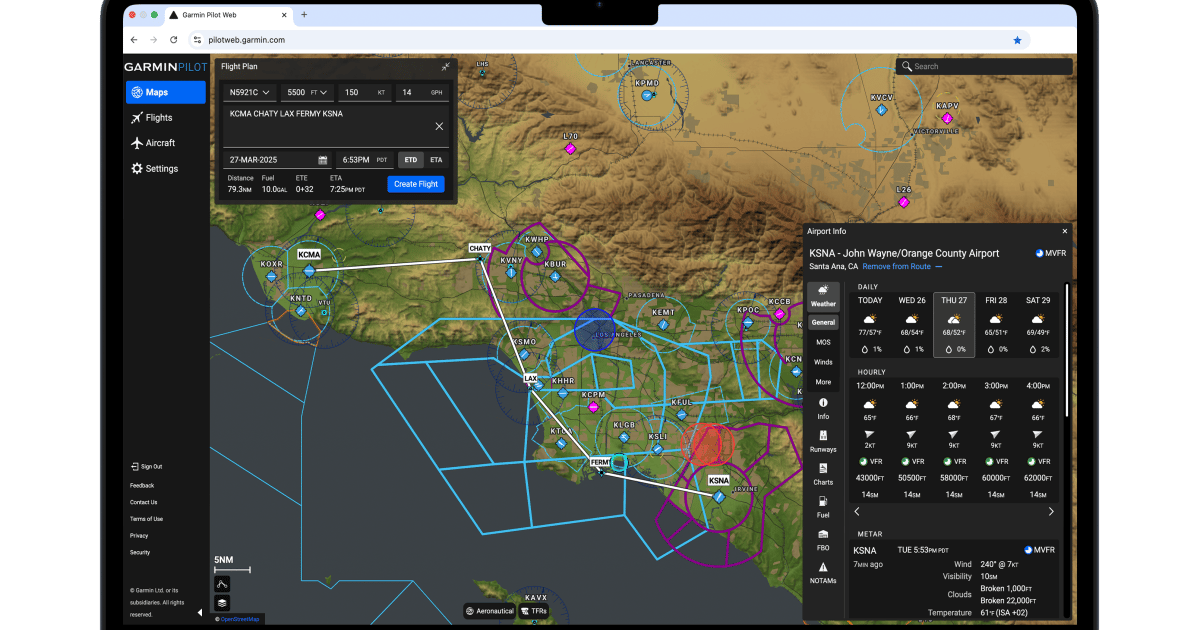The height and width of the screenshot is (630, 1200).
Task: Open the N5921C aircraft dropdown
Action: click(x=249, y=92)
